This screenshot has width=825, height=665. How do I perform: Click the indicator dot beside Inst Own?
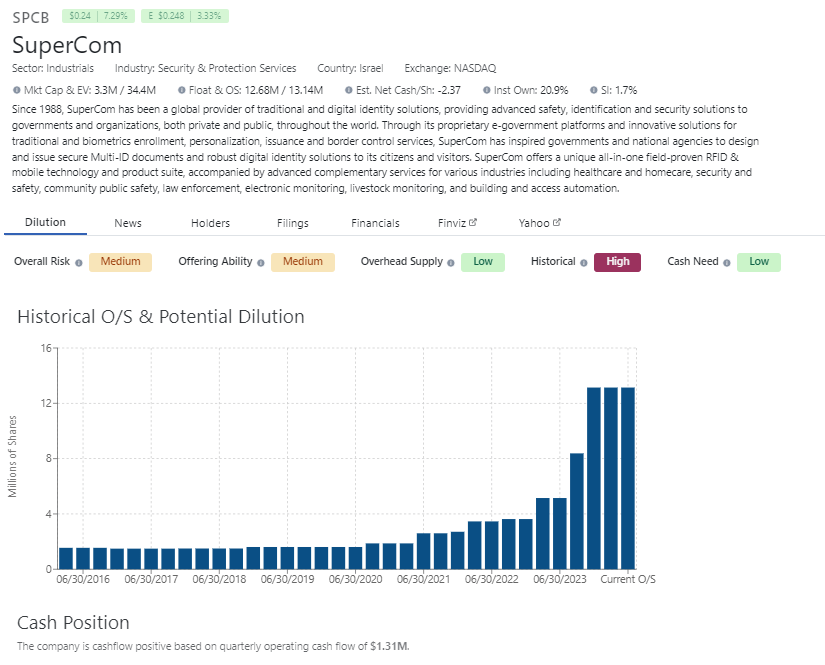click(487, 90)
